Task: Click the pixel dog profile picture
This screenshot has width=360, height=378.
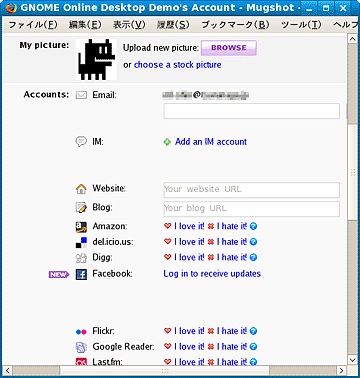Action: (96, 59)
